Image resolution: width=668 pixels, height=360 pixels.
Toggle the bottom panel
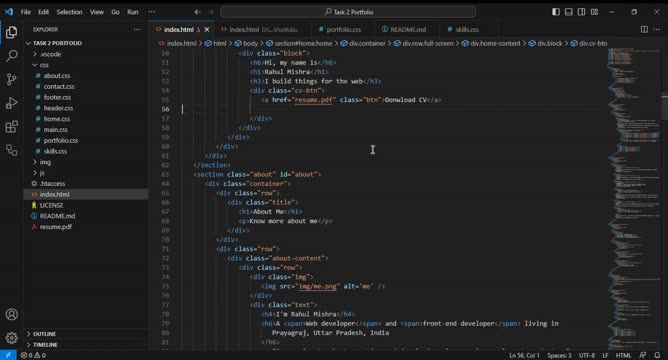[x=569, y=12]
